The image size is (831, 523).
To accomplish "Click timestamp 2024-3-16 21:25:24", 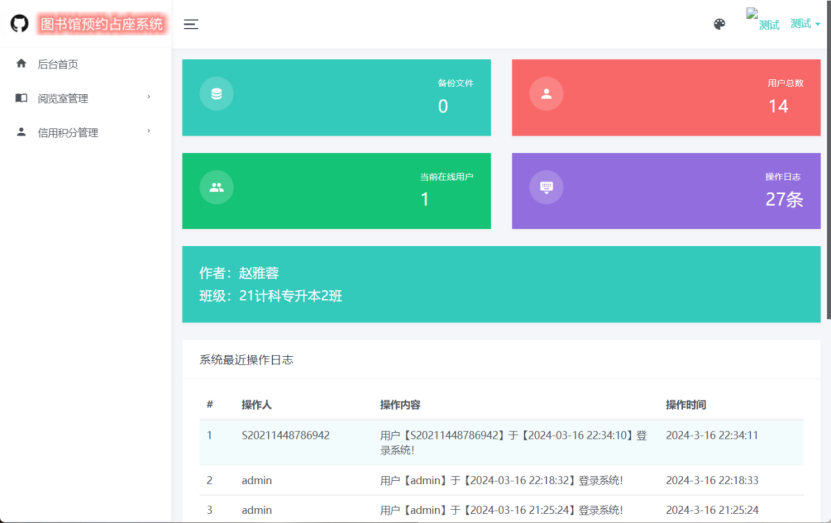I will tap(712, 510).
